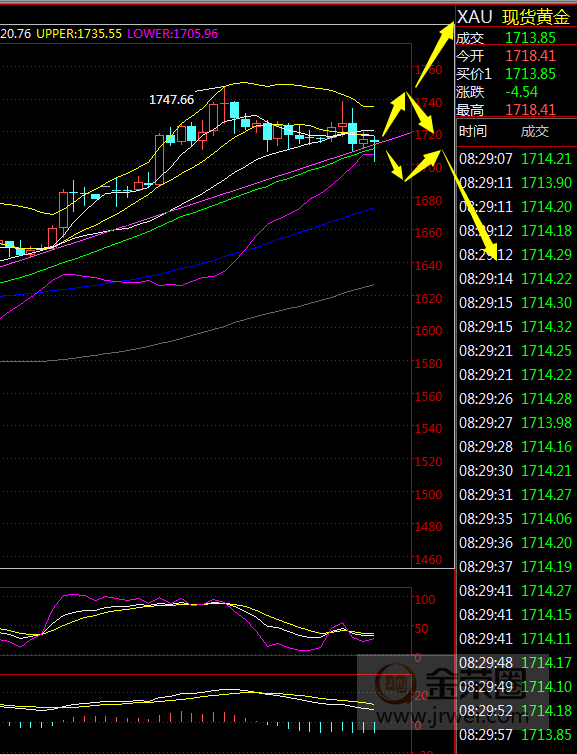Click the XAU 现货黄金 instrument title
Image resolution: width=577 pixels, height=754 pixels.
(514, 17)
